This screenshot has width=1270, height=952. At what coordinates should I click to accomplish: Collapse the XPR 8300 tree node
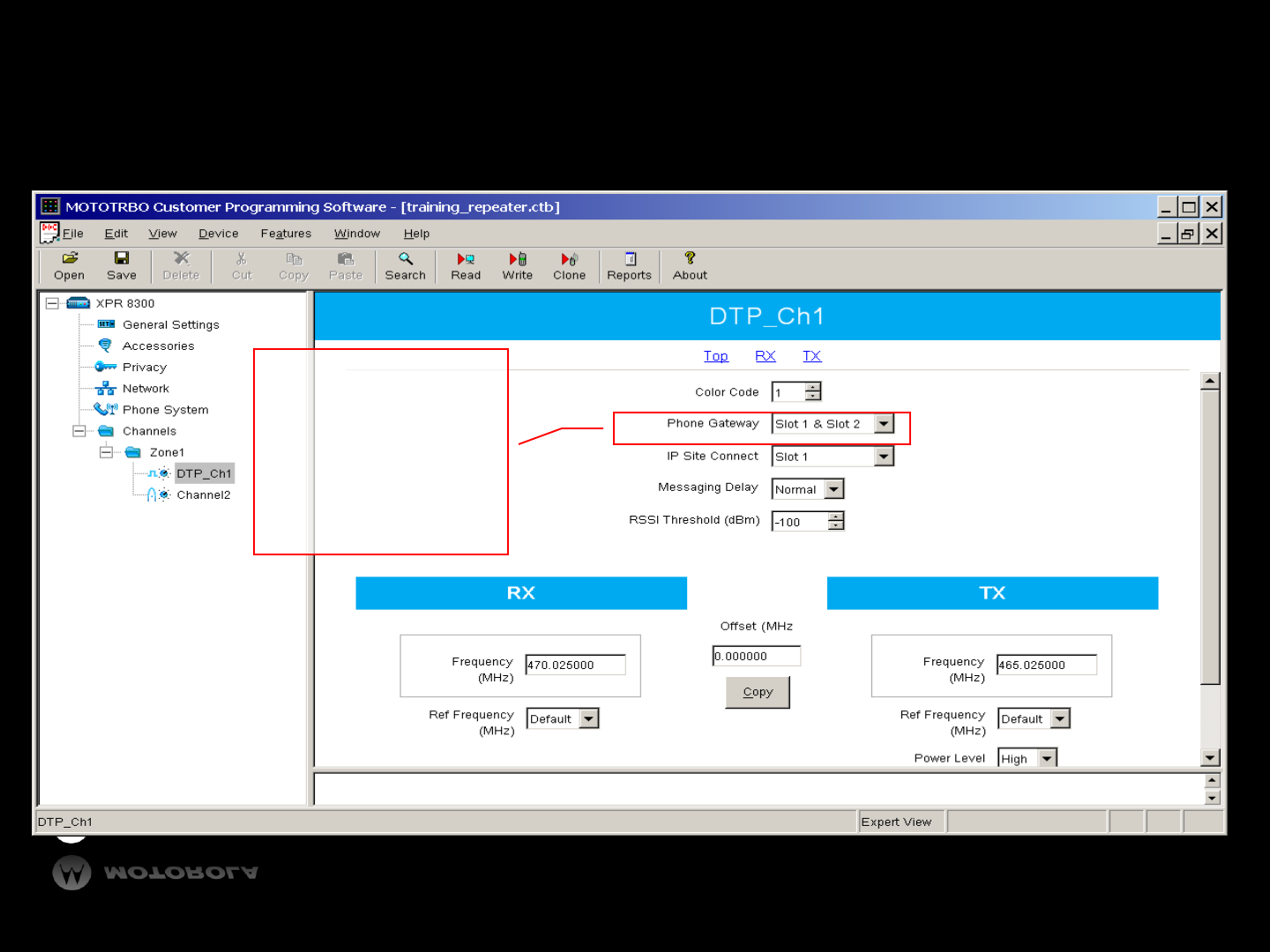52,303
